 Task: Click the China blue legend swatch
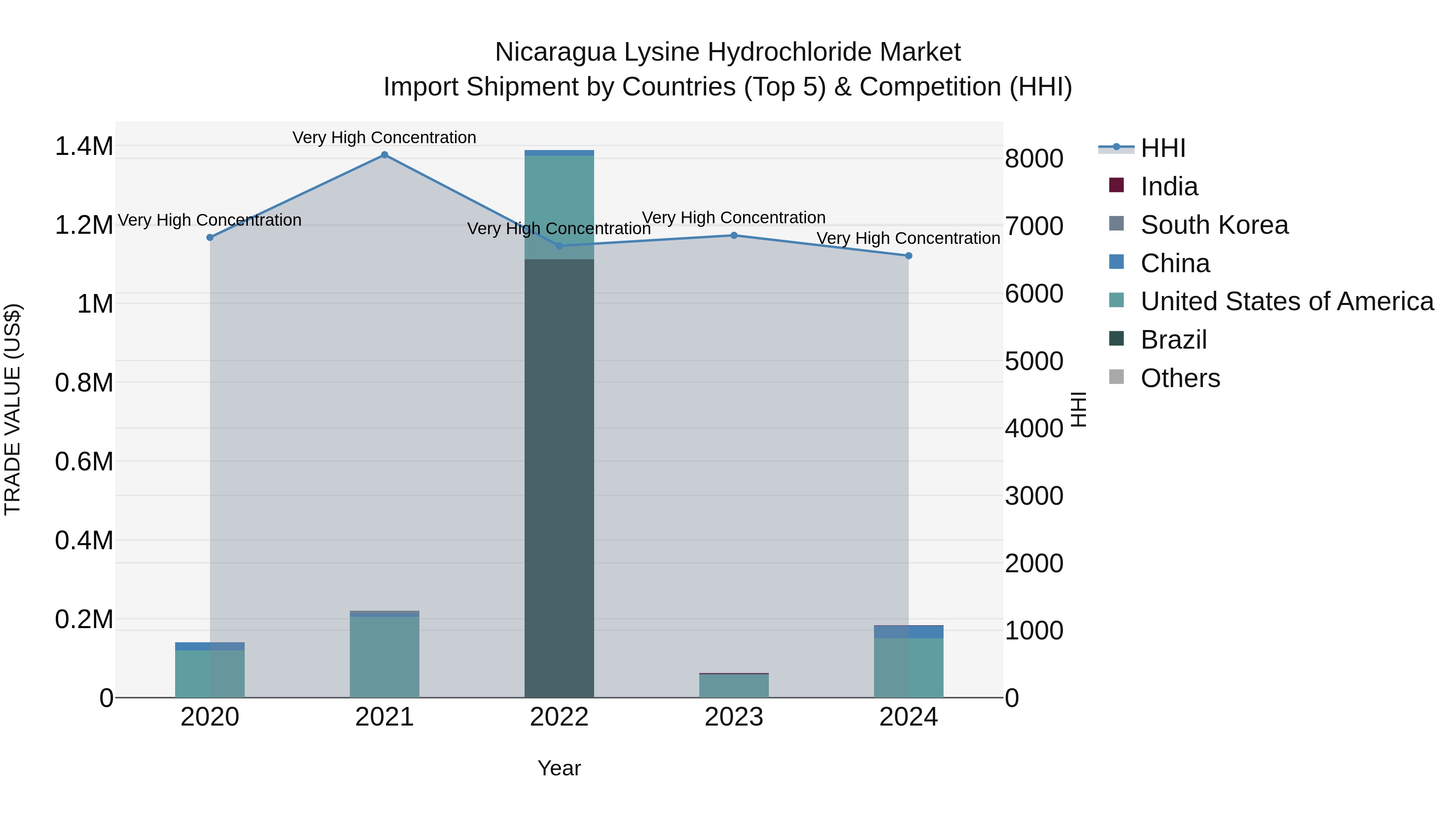[1116, 262]
